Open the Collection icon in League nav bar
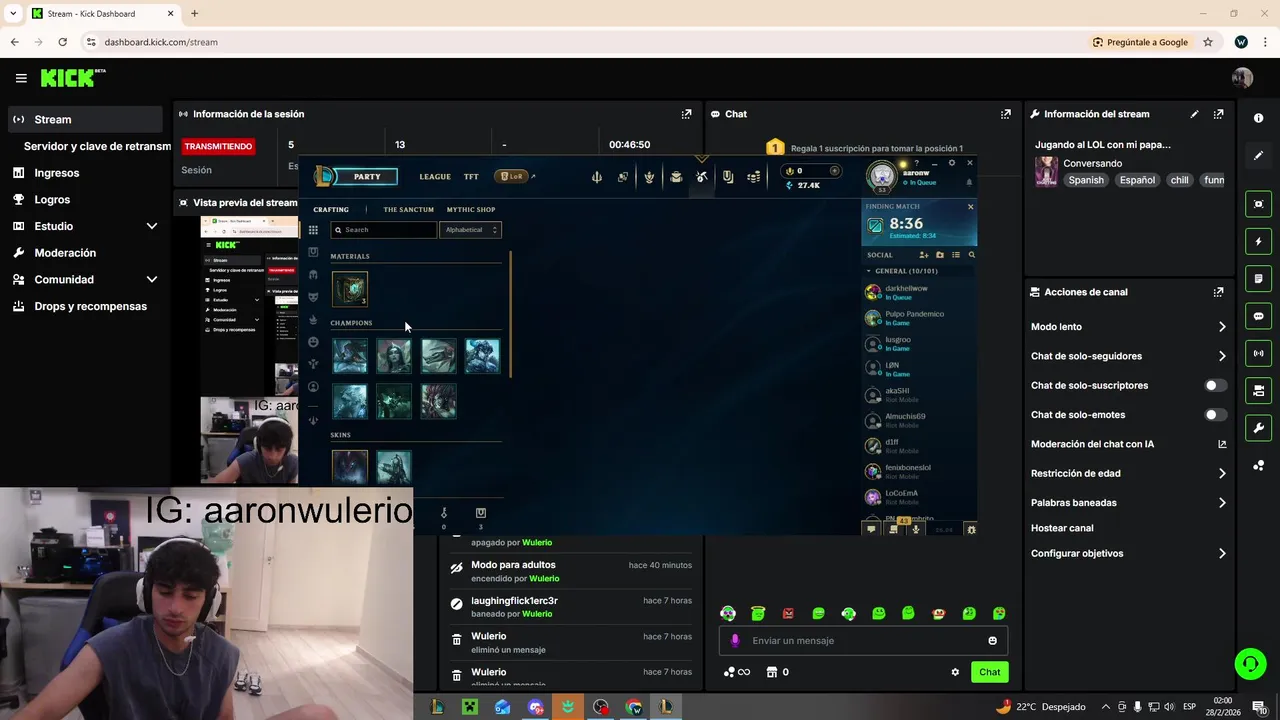The width and height of the screenshot is (1280, 720). coord(676,177)
